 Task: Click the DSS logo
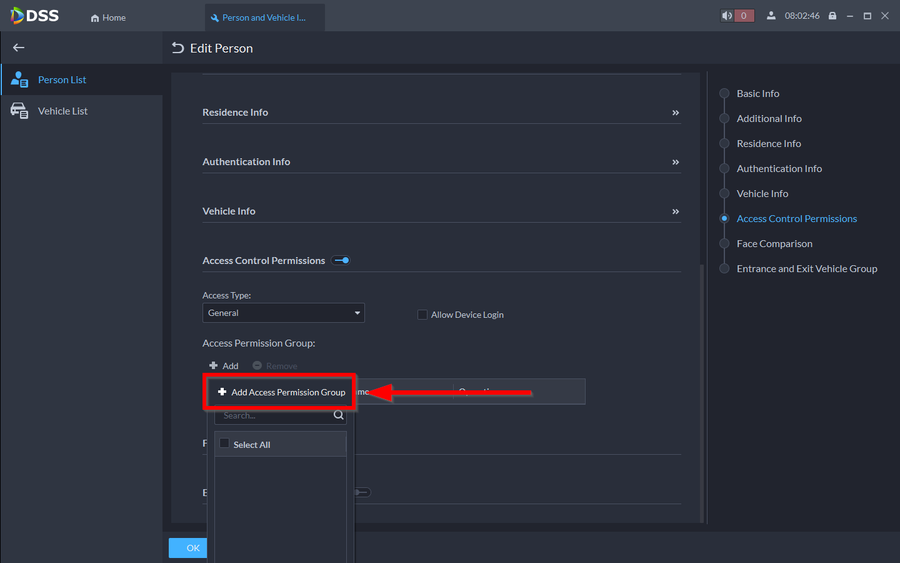(x=35, y=16)
